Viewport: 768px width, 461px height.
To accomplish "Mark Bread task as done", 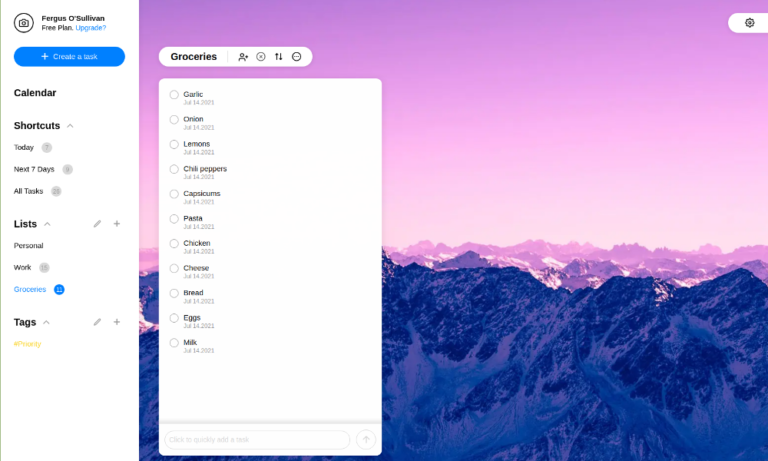I will point(174,293).
